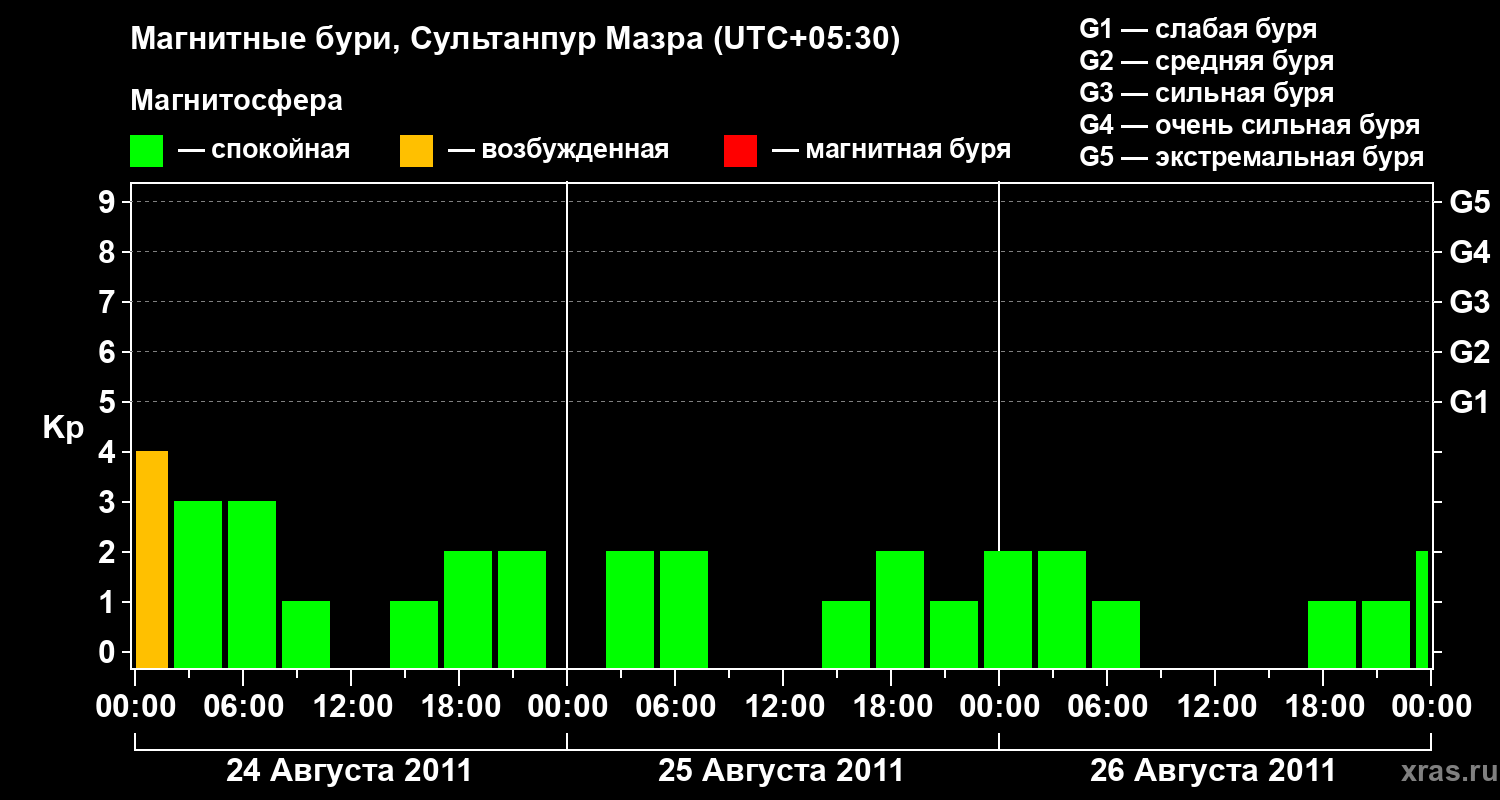Click the '26 Августа 2011' date label

tap(1213, 771)
